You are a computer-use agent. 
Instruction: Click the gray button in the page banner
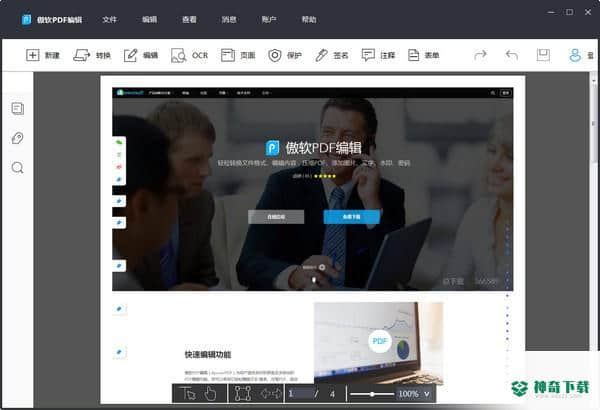pos(276,217)
